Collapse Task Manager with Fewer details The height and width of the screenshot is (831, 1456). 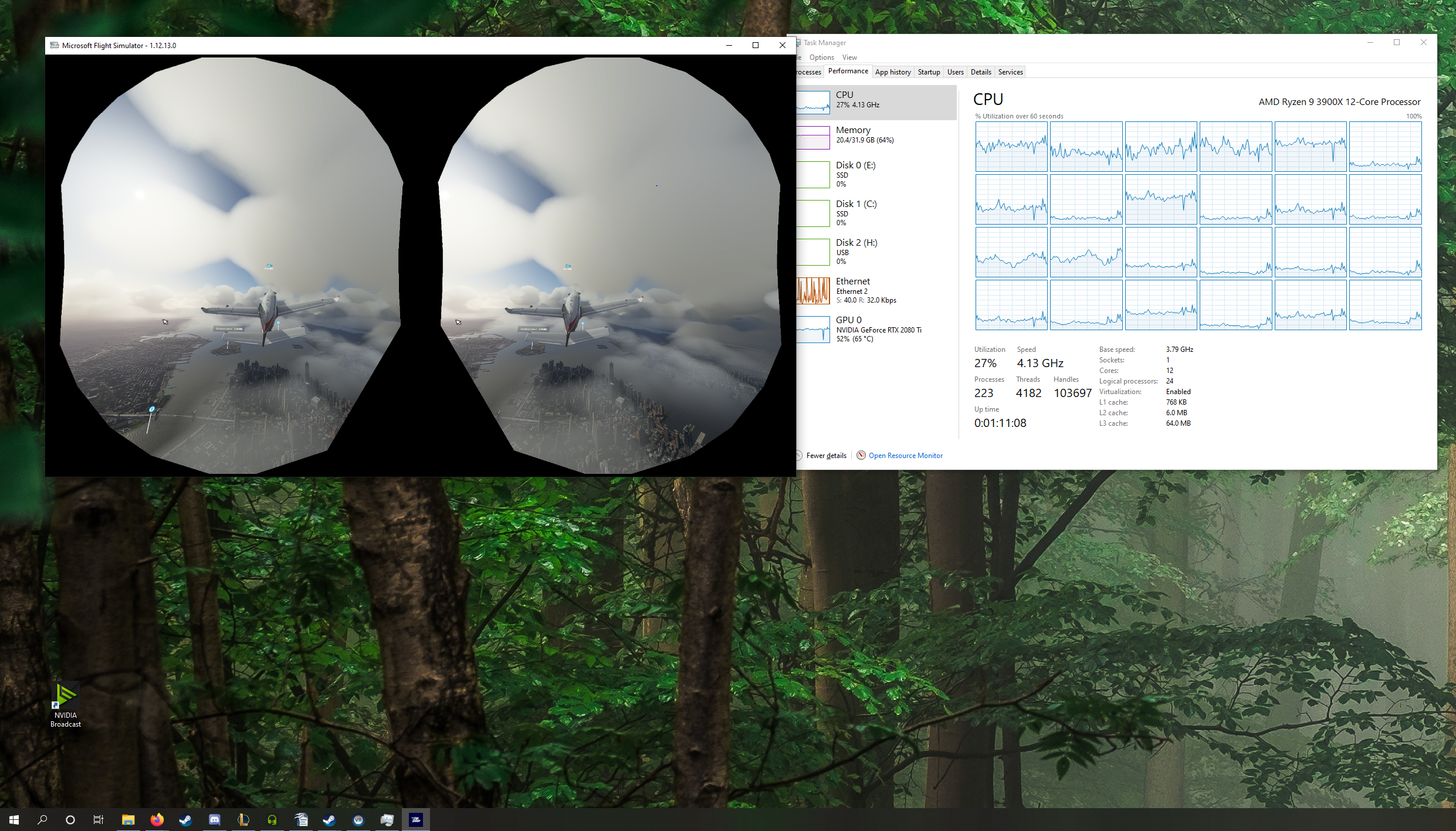825,456
